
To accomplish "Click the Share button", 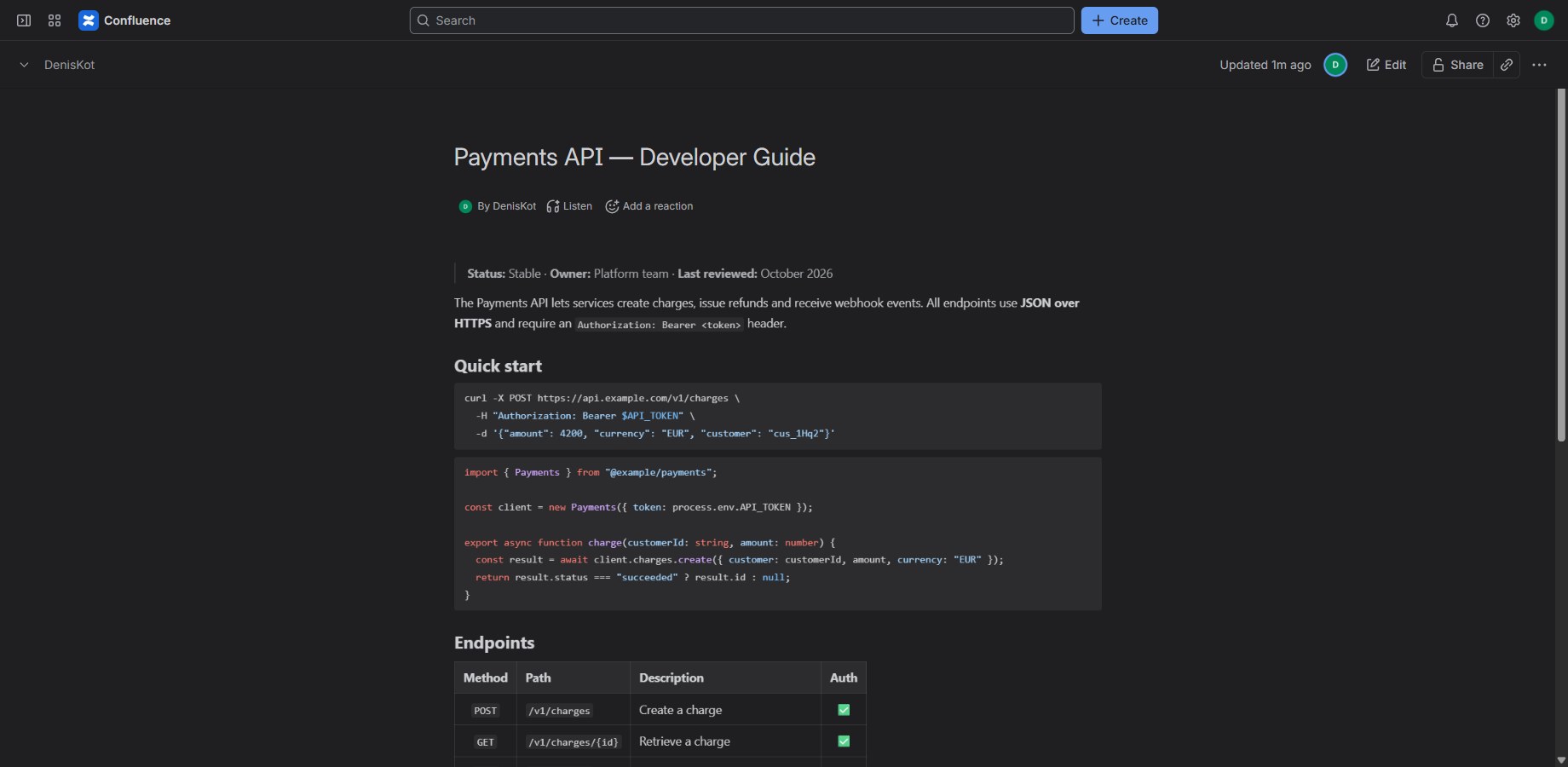I will point(1457,65).
